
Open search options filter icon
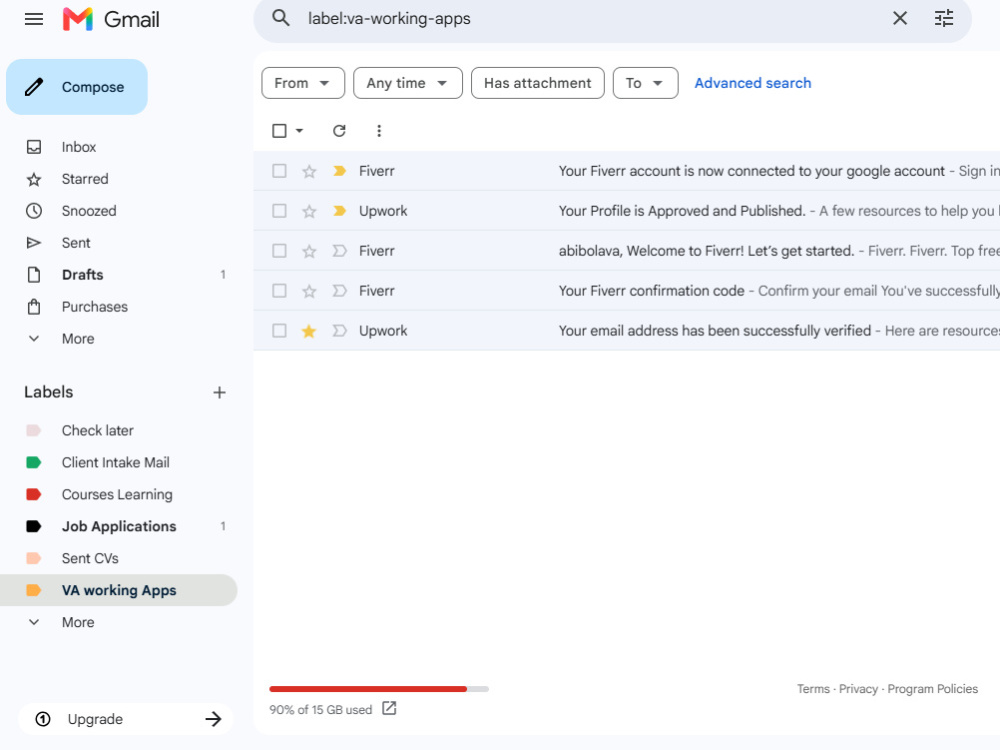944,18
